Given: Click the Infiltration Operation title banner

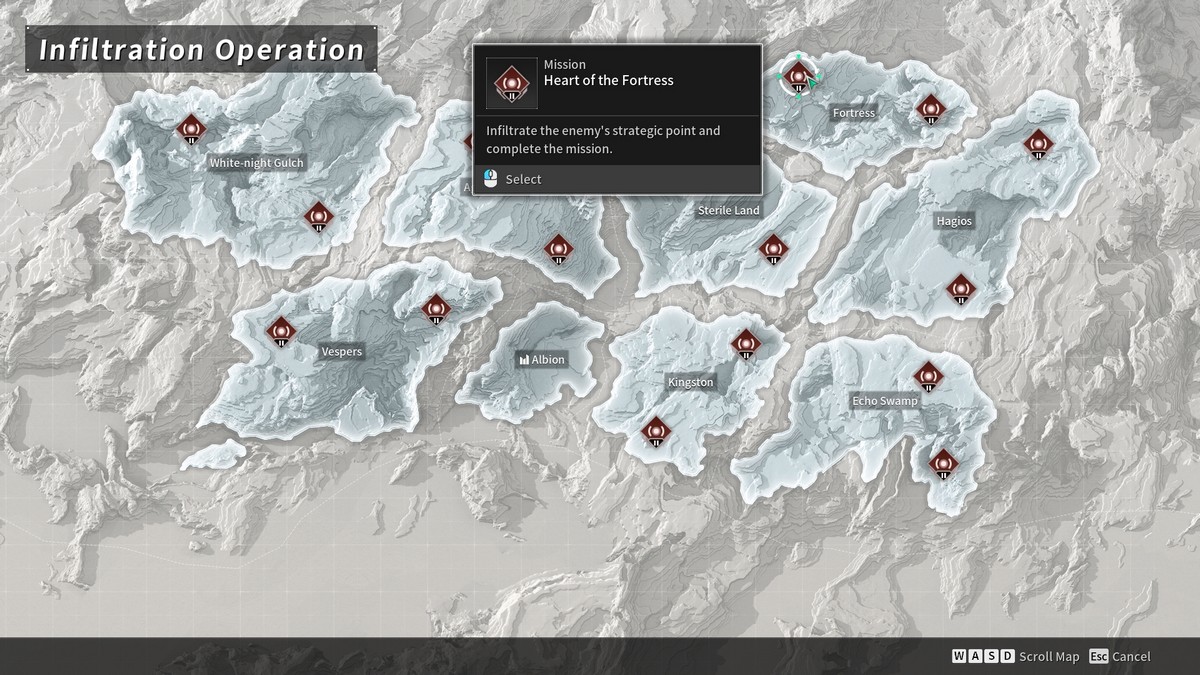Looking at the screenshot, I should tap(201, 50).
